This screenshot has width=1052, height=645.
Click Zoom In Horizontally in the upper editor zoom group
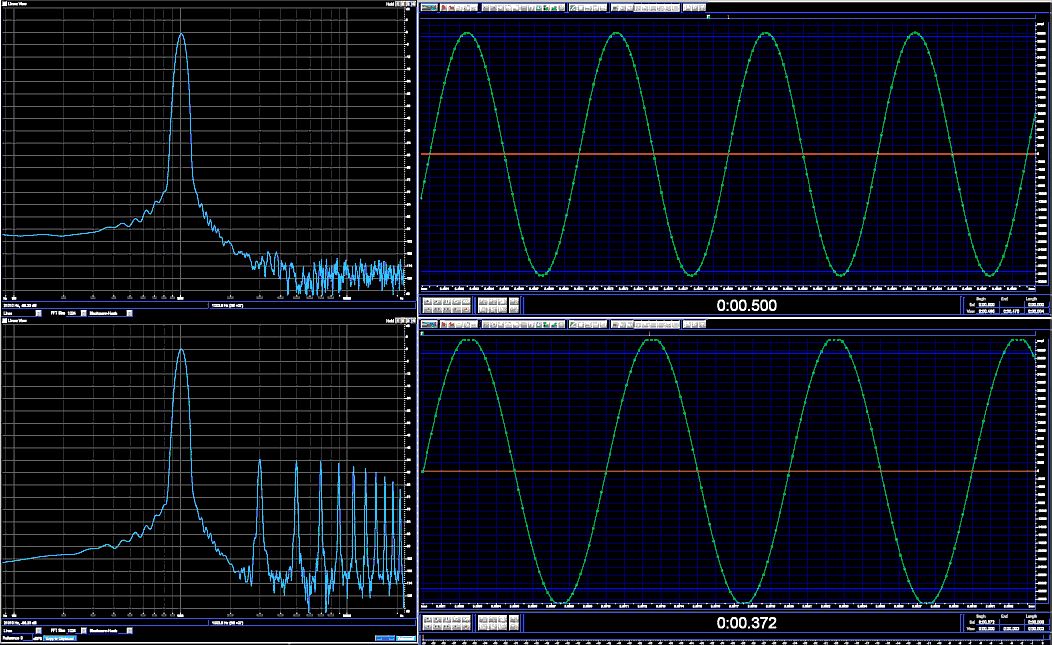point(483,301)
